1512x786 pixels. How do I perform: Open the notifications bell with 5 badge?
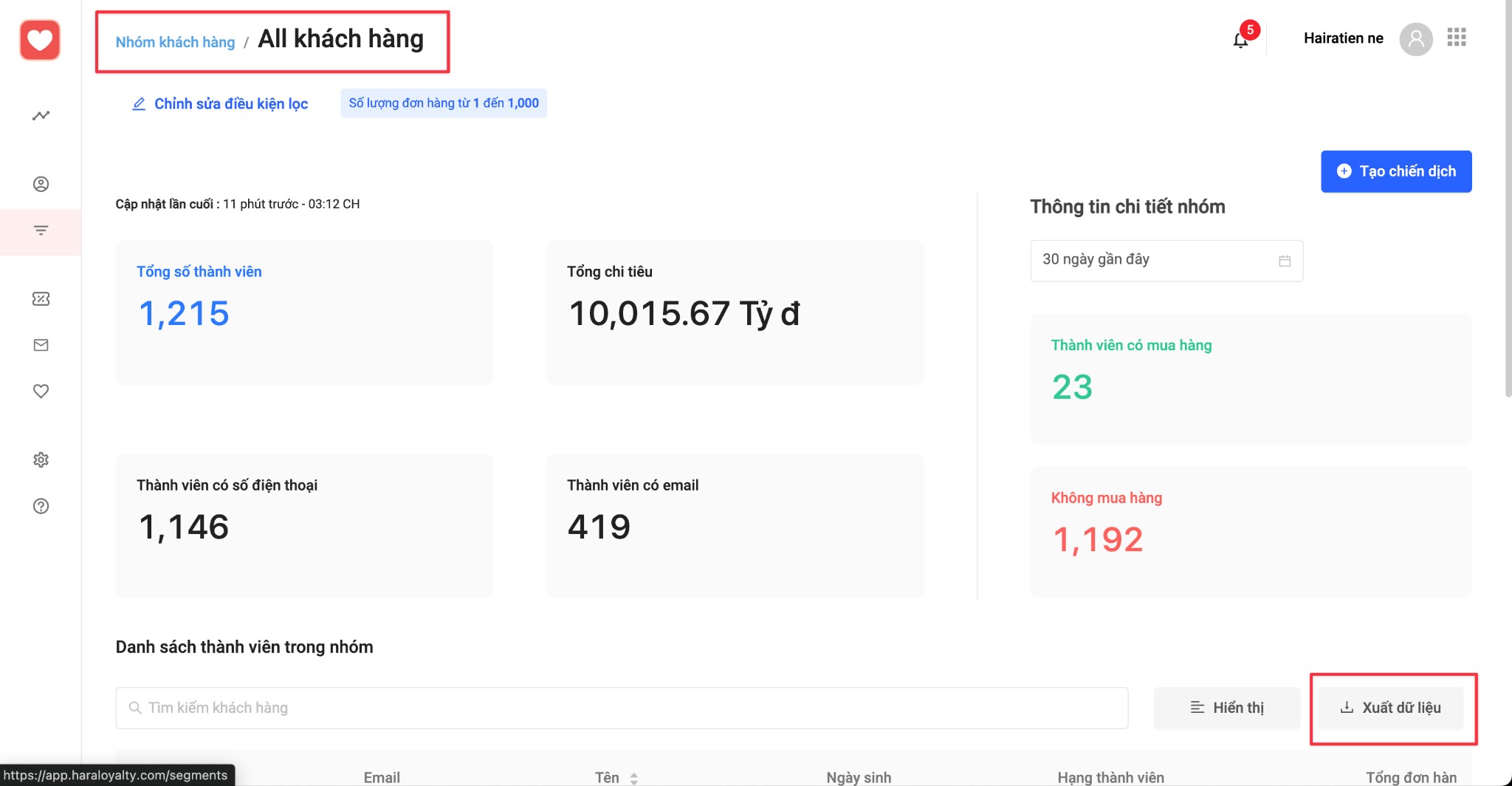(1241, 40)
